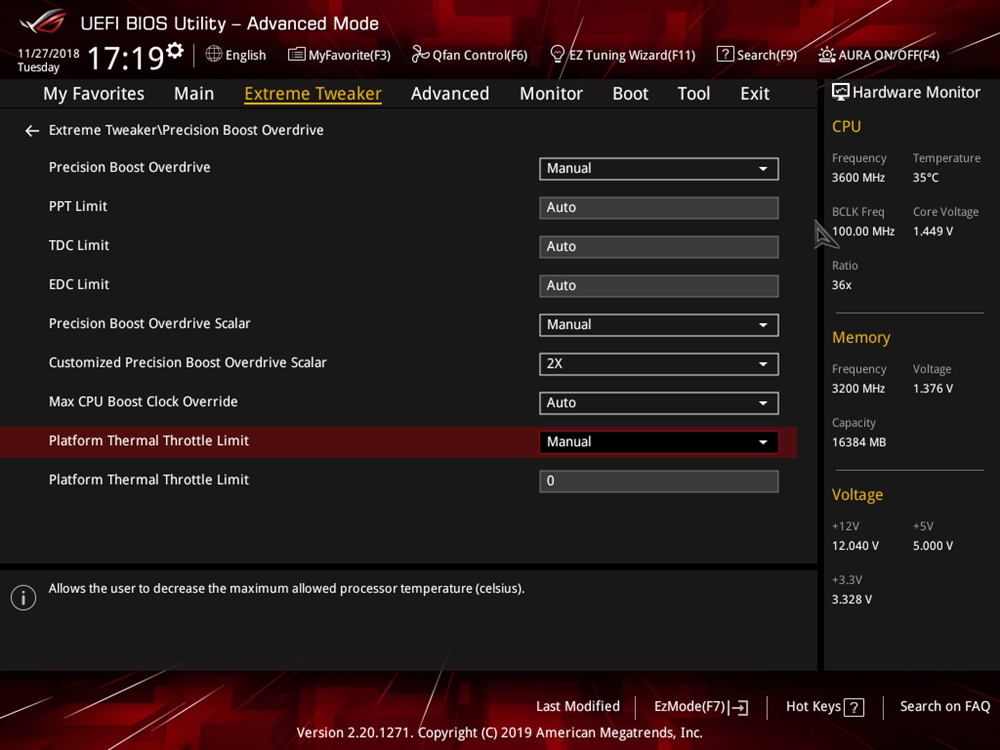Click the Extreme Tweaker\Precision Boost Overdrive breadcrumb

[186, 130]
